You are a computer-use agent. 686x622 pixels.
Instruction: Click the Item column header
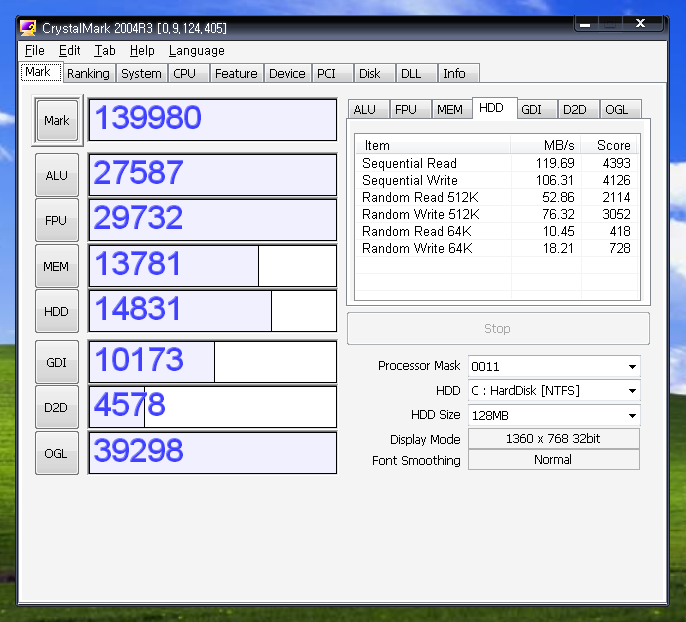pos(433,145)
